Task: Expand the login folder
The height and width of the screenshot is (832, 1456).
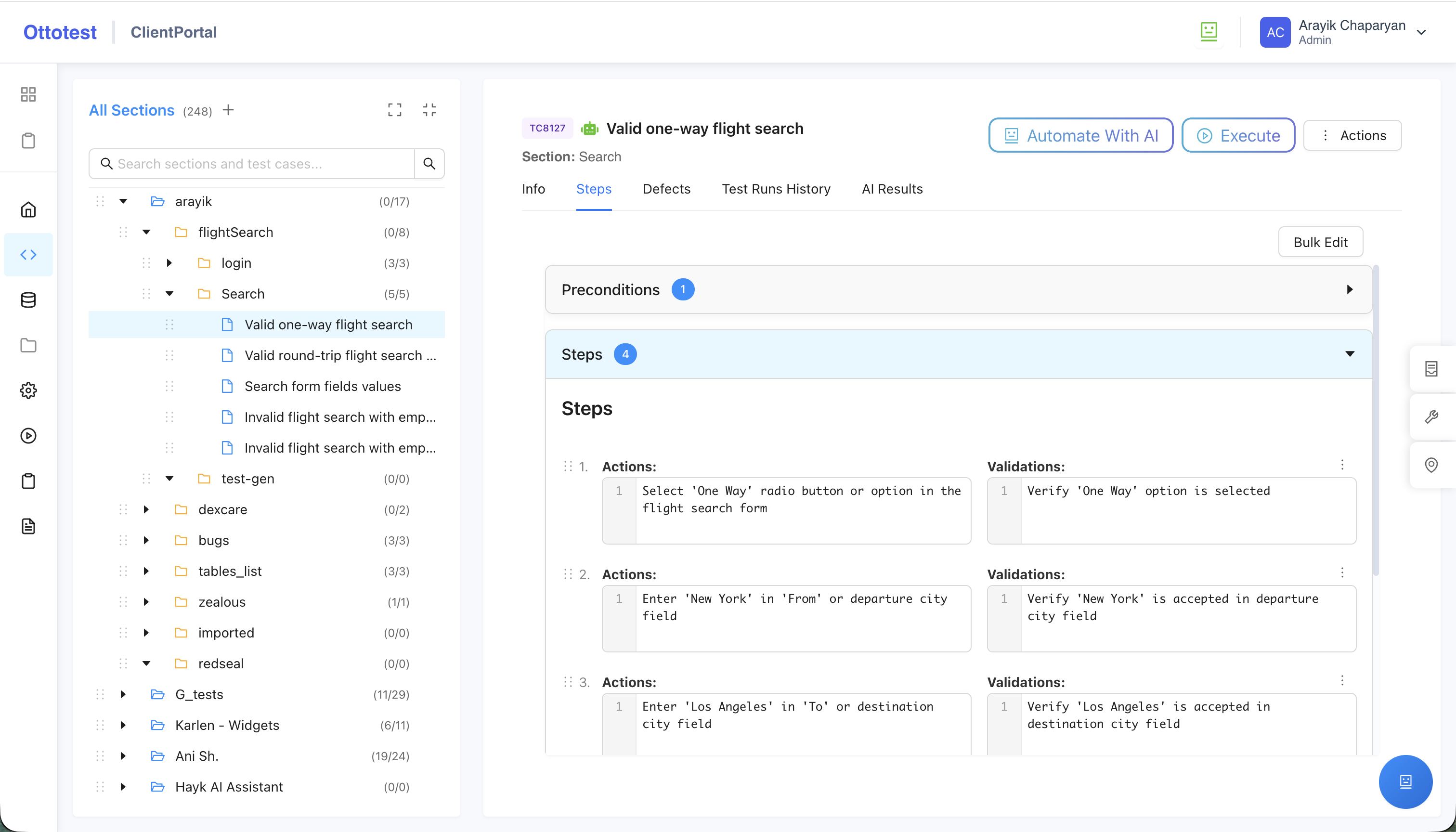Action: [x=169, y=263]
